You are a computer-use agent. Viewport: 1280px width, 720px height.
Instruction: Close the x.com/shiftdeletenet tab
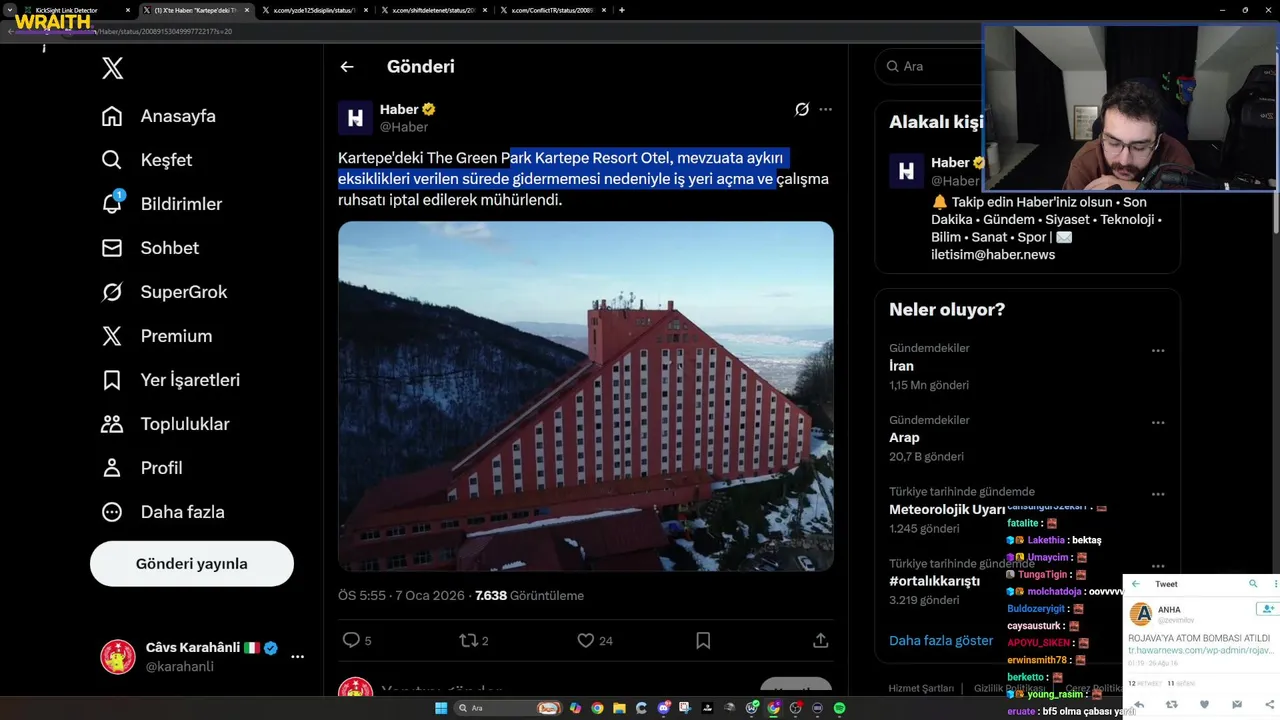point(484,10)
